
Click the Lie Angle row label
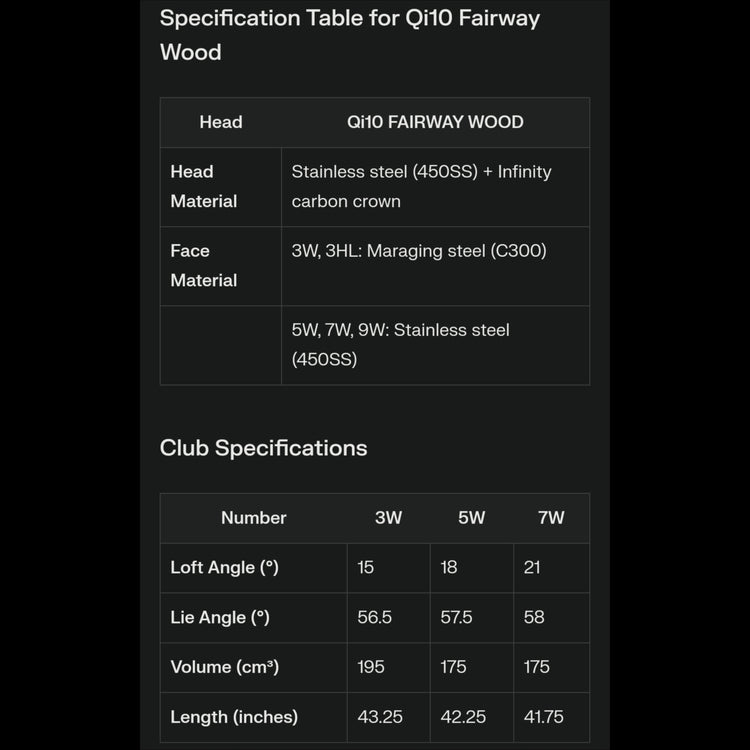220,617
